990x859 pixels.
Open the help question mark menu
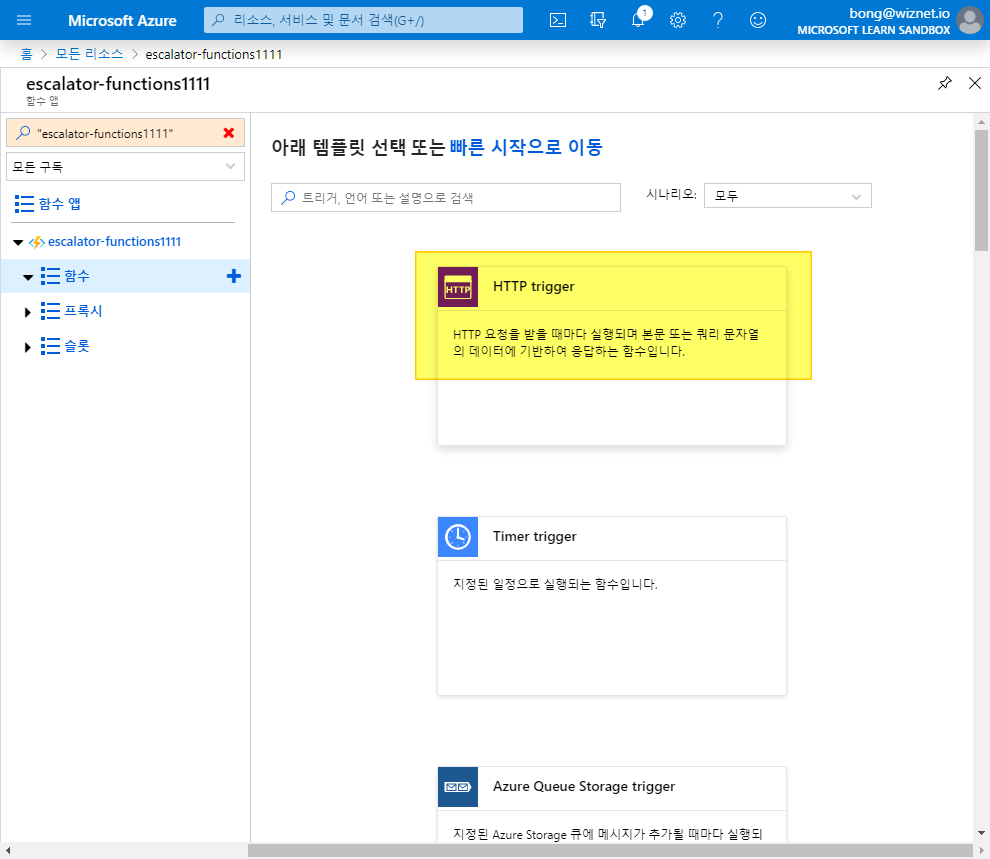(718, 20)
